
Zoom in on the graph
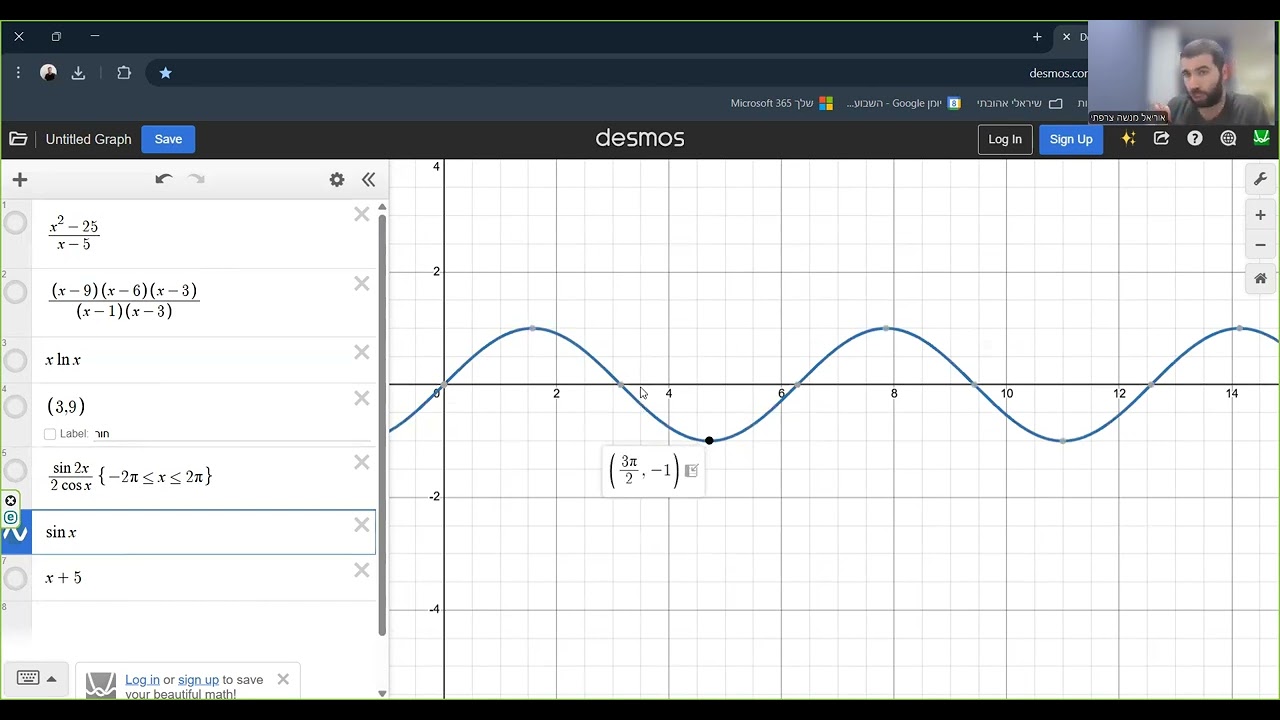click(x=1261, y=215)
